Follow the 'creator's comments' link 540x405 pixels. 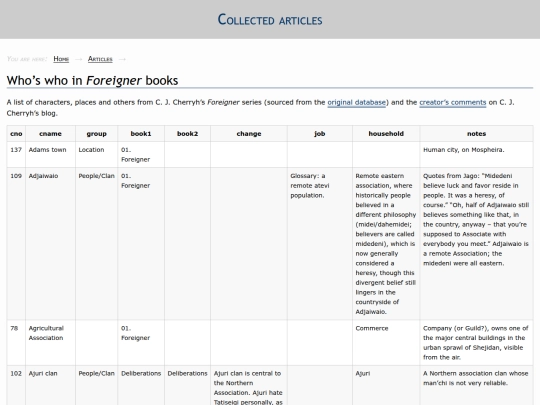[453, 102]
